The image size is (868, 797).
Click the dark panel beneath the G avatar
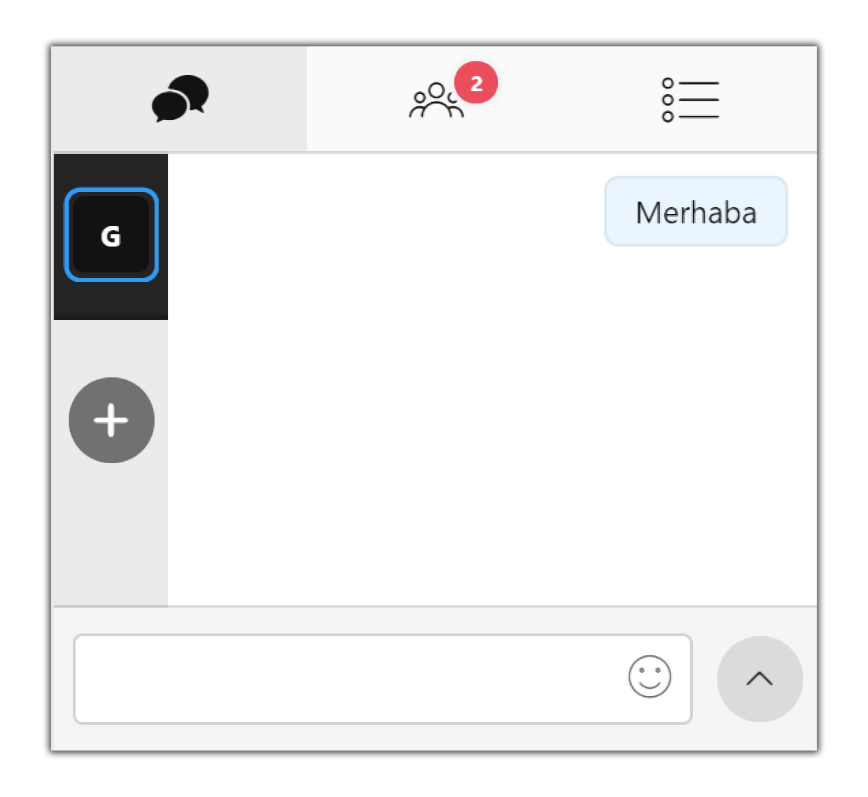pyautogui.click(x=111, y=301)
